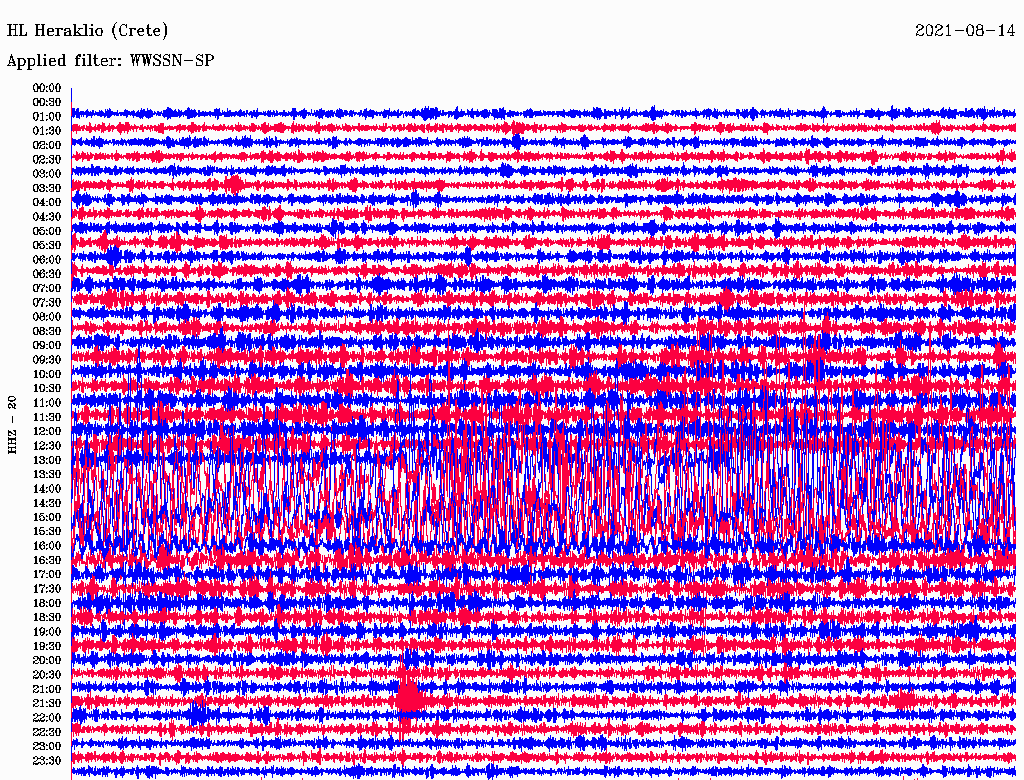Select the 02:00 time label
1024x780 pixels.
47,145
